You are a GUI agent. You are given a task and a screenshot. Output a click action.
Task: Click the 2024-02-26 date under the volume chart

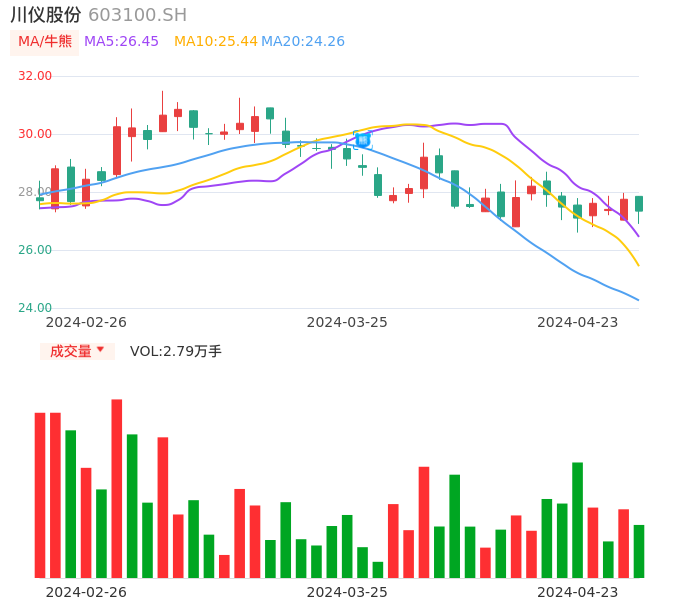86,591
